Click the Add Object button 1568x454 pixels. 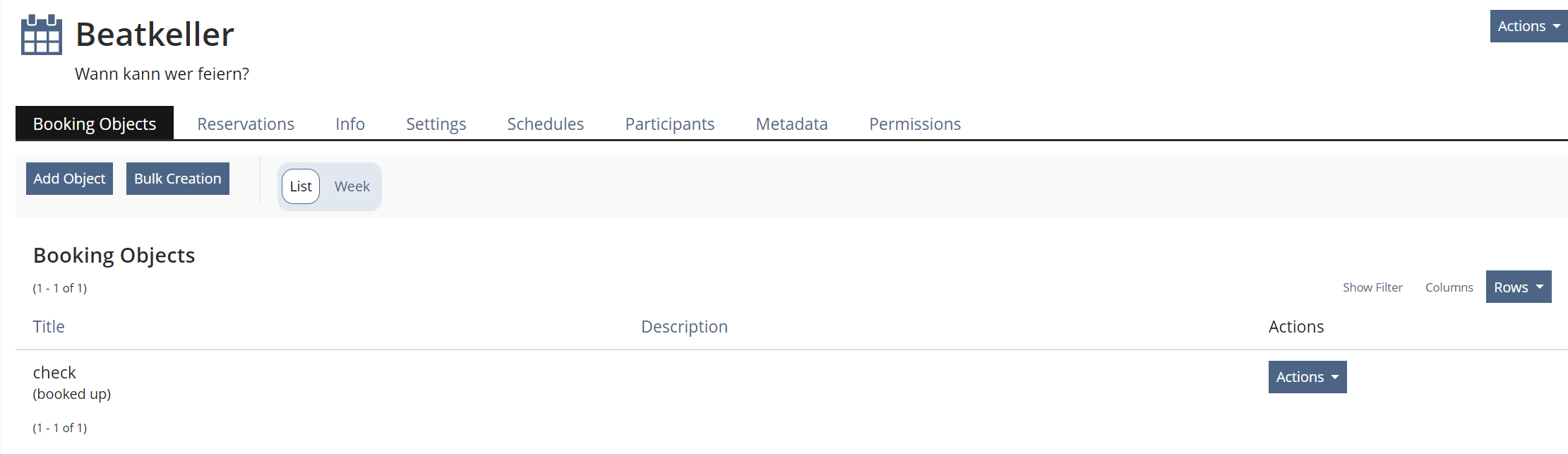[x=69, y=179]
